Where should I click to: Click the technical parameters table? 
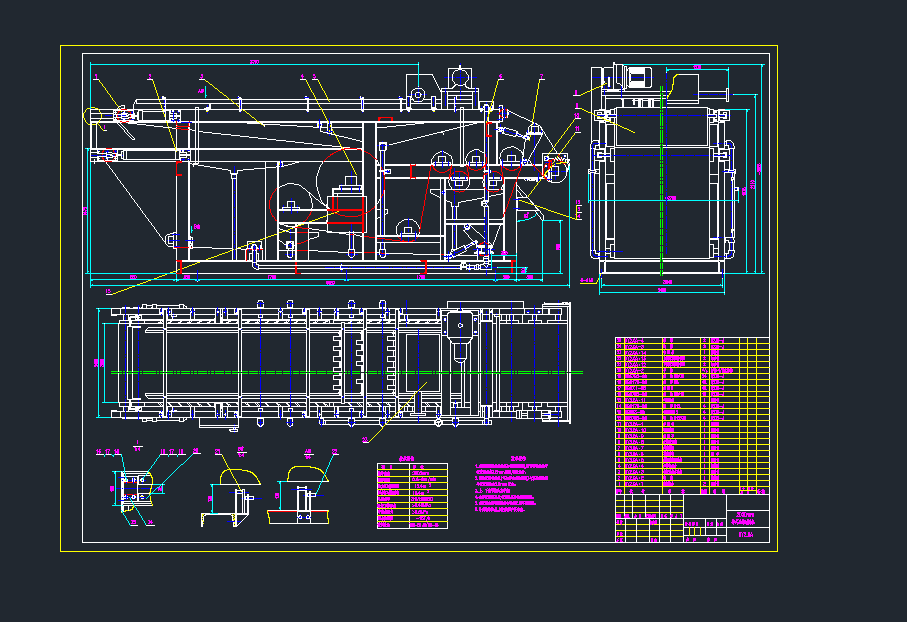412,495
